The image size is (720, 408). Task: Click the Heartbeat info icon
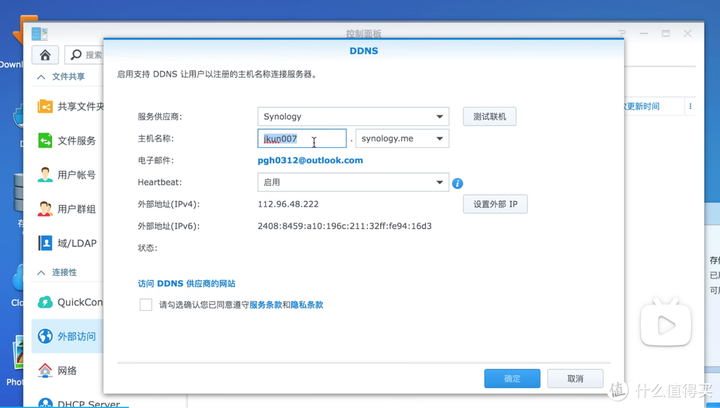coord(458,184)
